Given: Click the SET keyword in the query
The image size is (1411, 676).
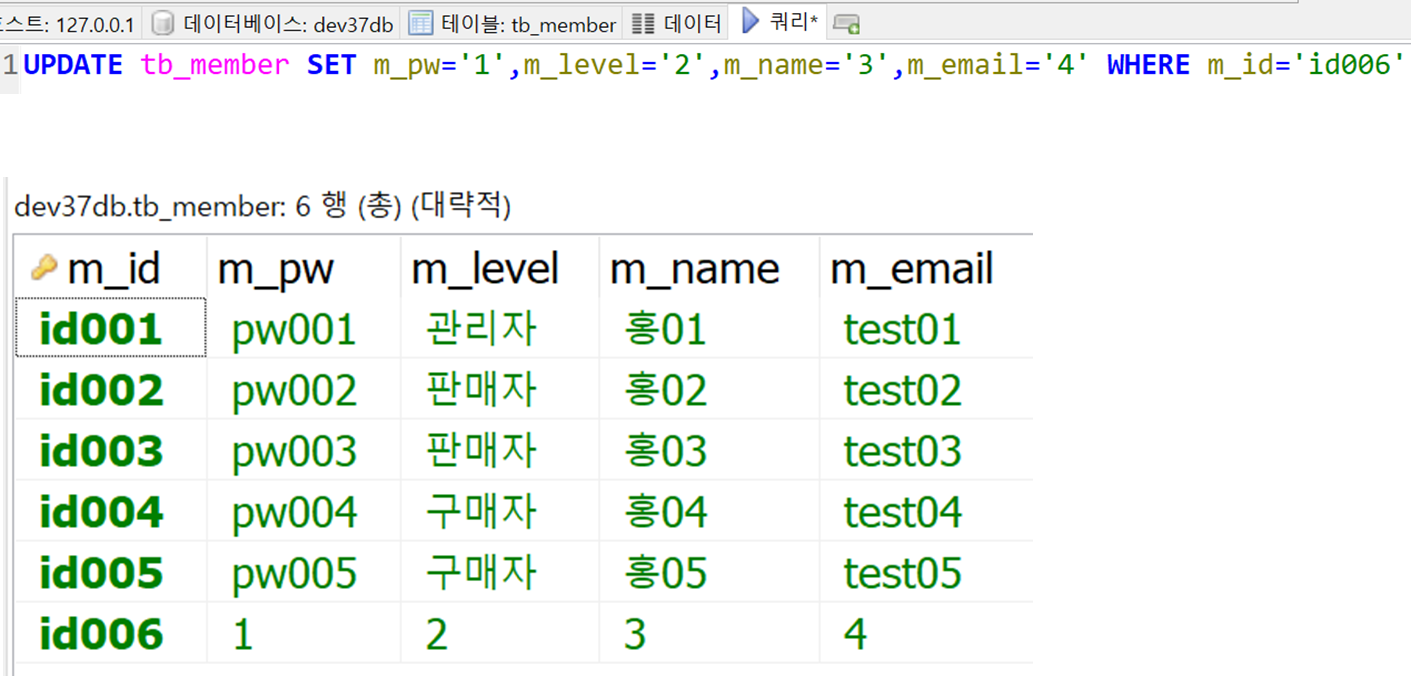Looking at the screenshot, I should pos(331,65).
